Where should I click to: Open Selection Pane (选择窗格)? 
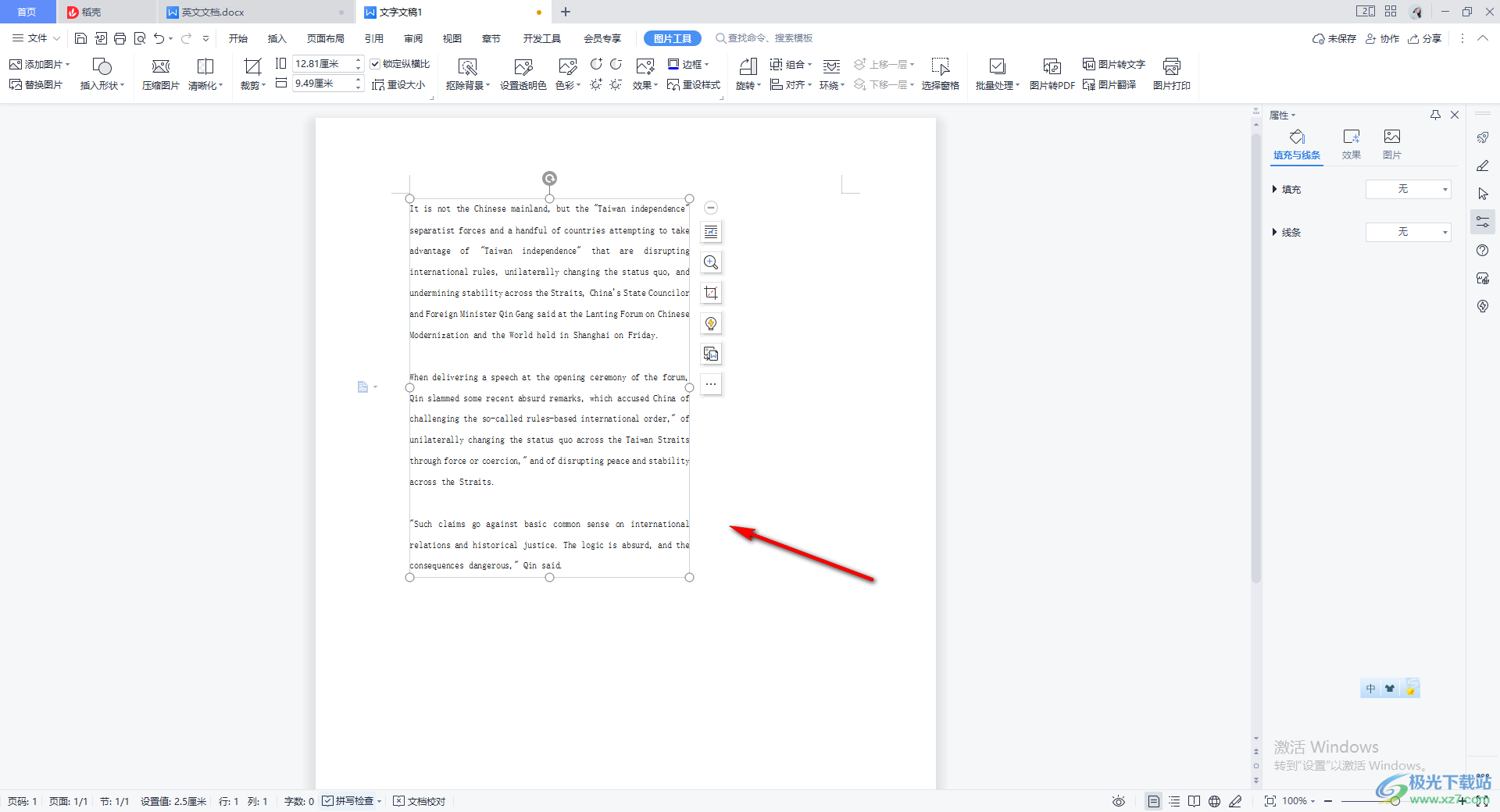940,74
